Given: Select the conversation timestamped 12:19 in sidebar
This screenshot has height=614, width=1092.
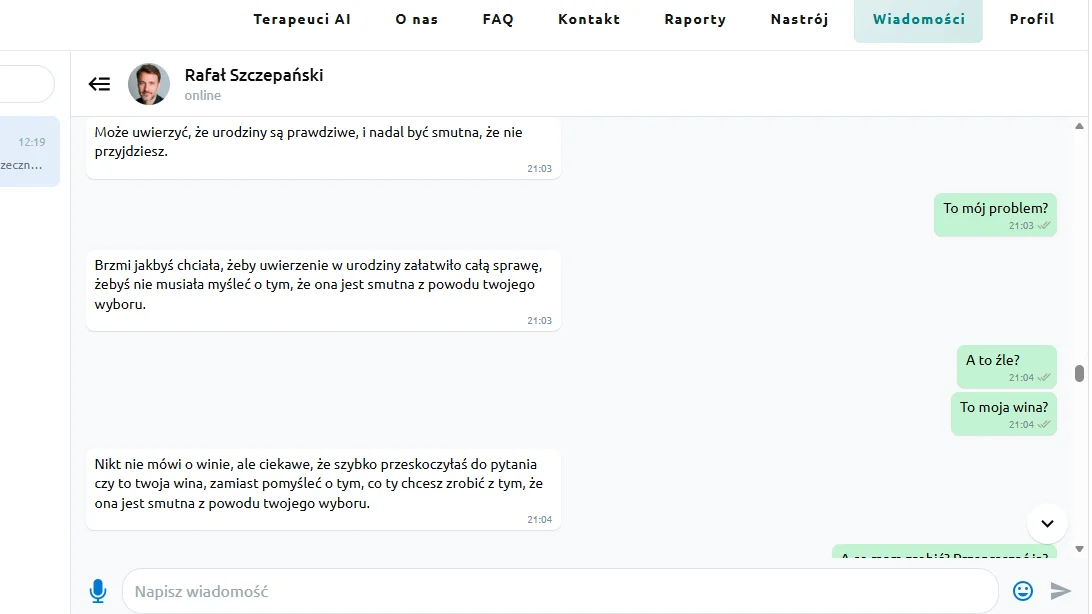Looking at the screenshot, I should pyautogui.click(x=30, y=152).
